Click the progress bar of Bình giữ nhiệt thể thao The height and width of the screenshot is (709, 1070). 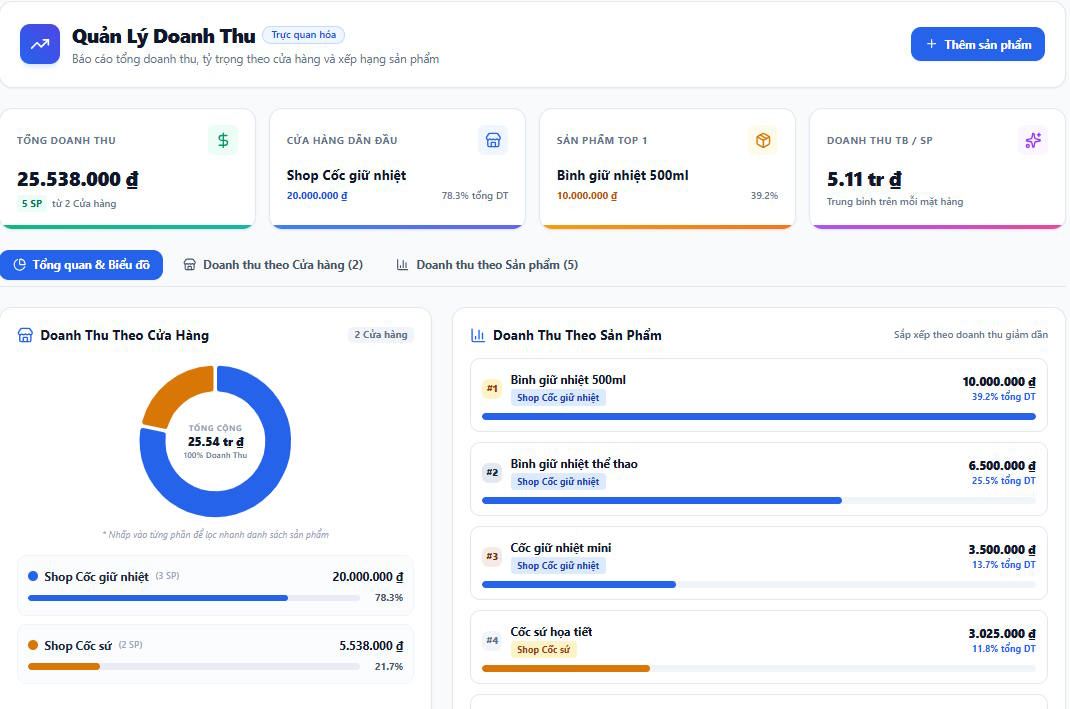[x=759, y=500]
